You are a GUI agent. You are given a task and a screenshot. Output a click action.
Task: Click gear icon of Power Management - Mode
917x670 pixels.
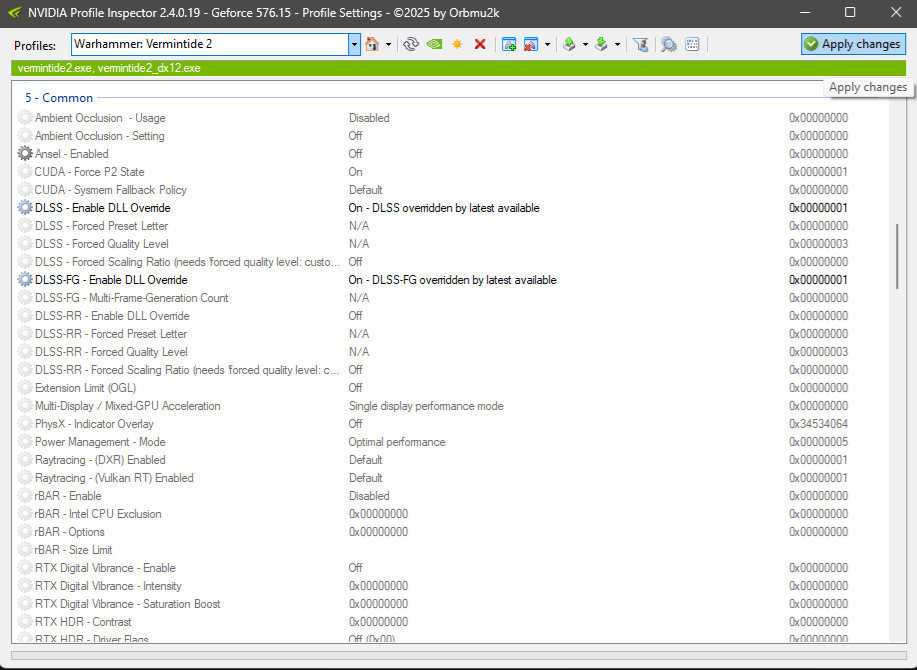[25, 442]
